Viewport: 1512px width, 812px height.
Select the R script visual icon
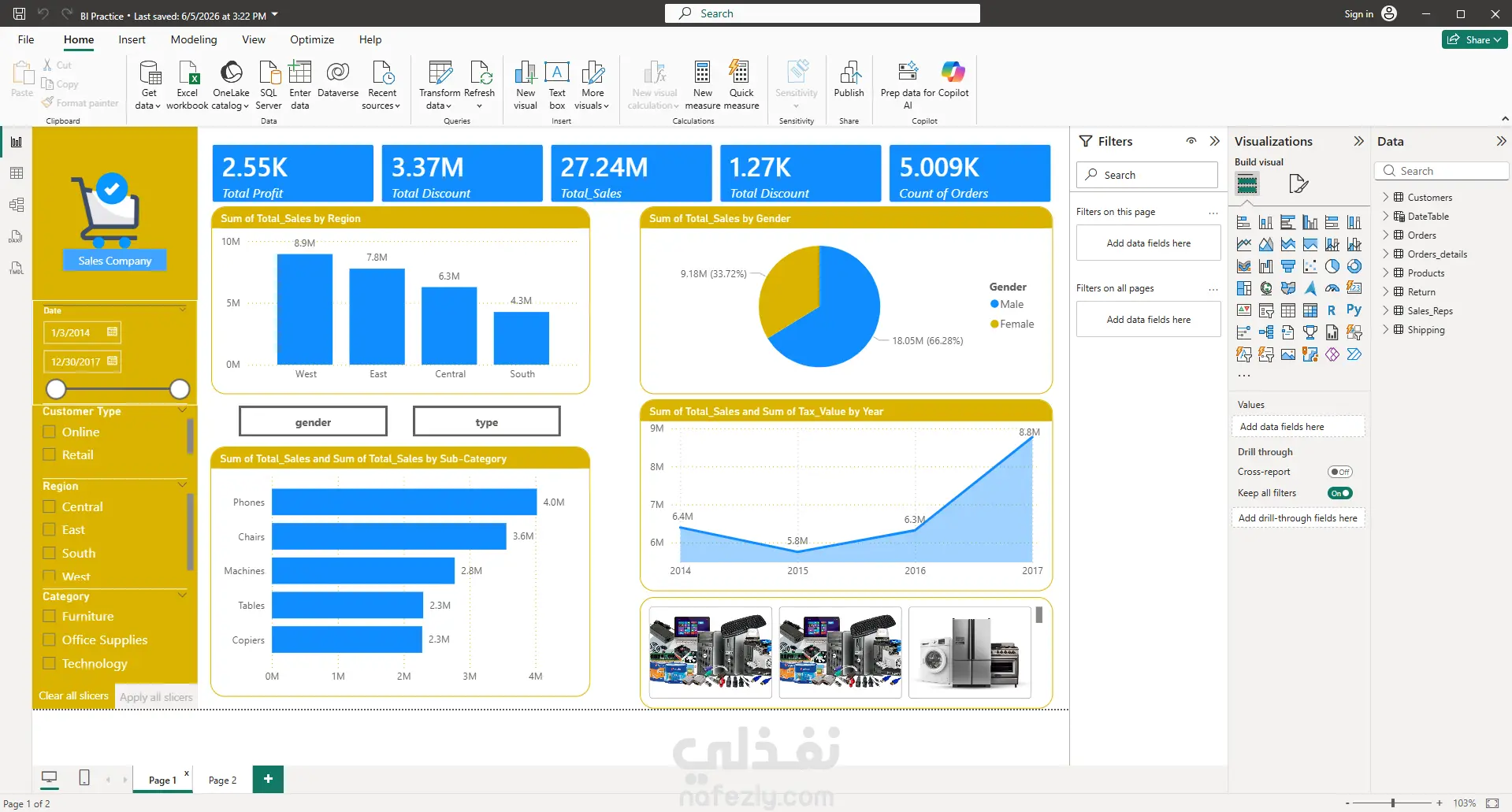pyautogui.click(x=1332, y=310)
